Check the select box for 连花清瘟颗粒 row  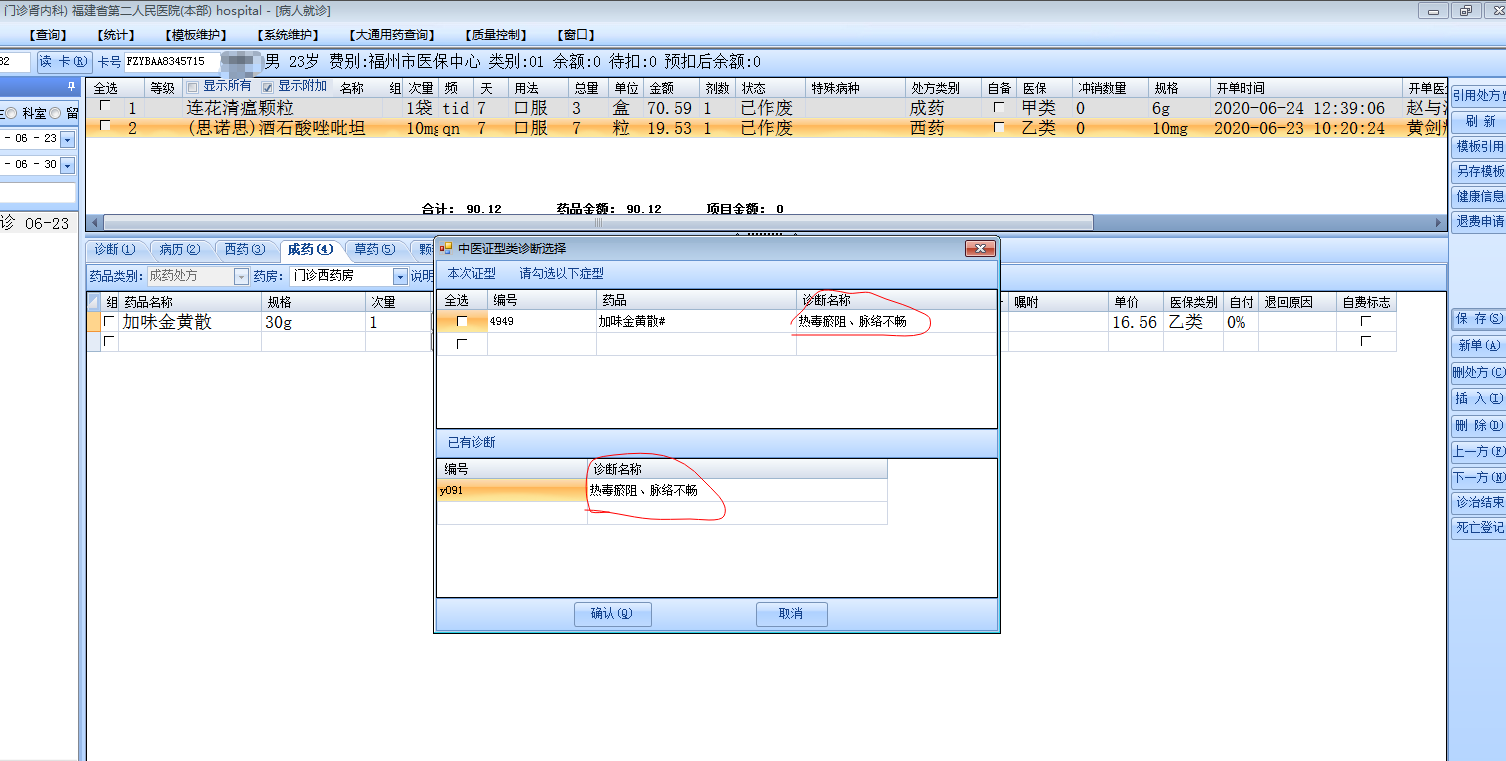pyautogui.click(x=105, y=107)
